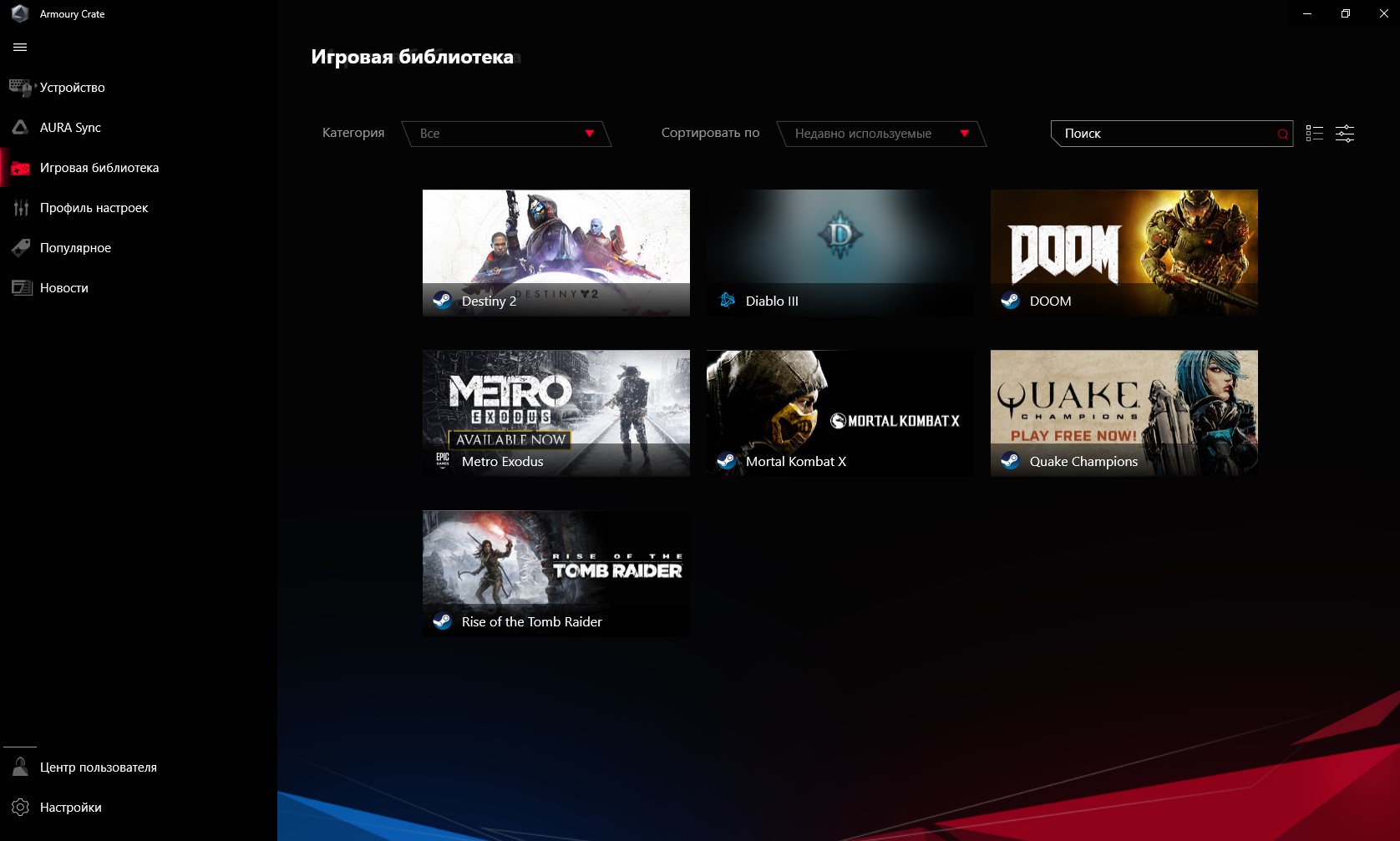This screenshot has width=1400, height=841.
Task: Open the hamburger menu icon
Action: click(20, 48)
